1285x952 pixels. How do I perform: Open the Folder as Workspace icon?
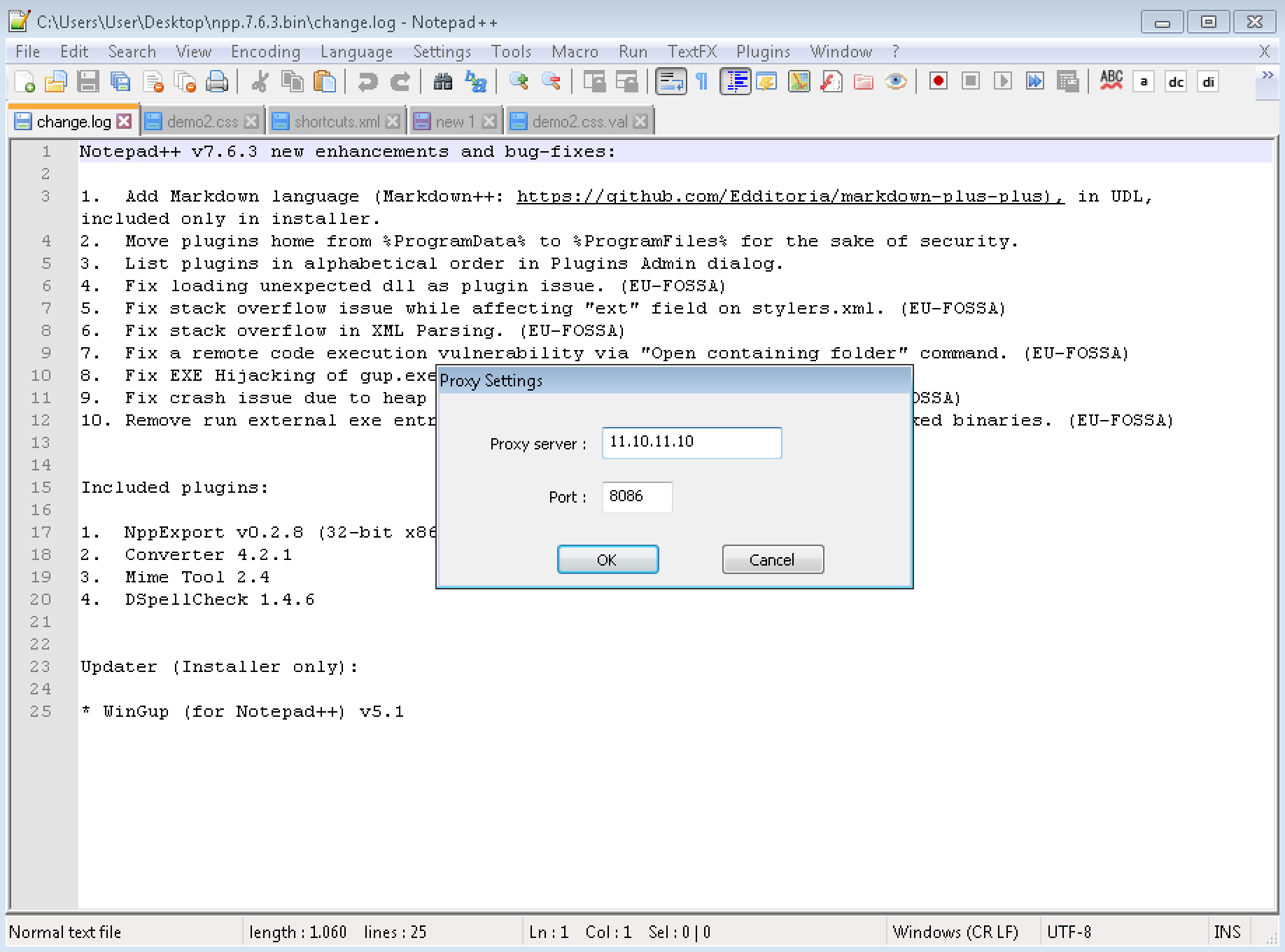(864, 82)
